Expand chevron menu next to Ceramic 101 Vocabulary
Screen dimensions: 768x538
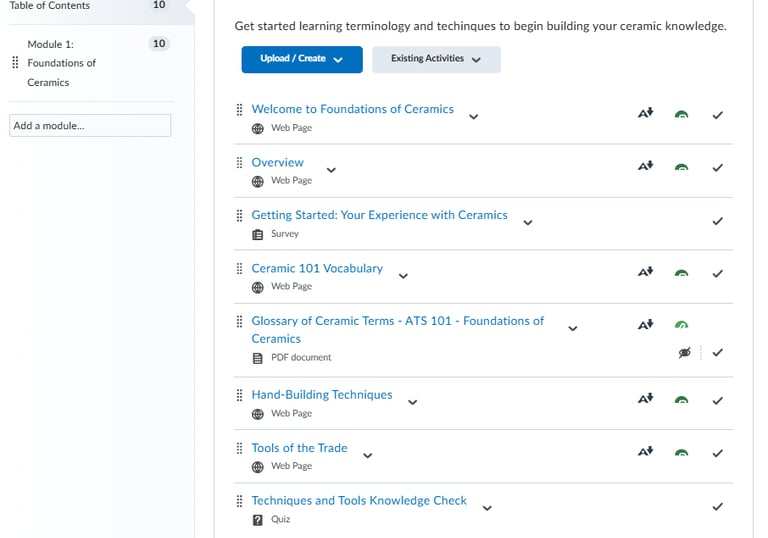(x=403, y=276)
